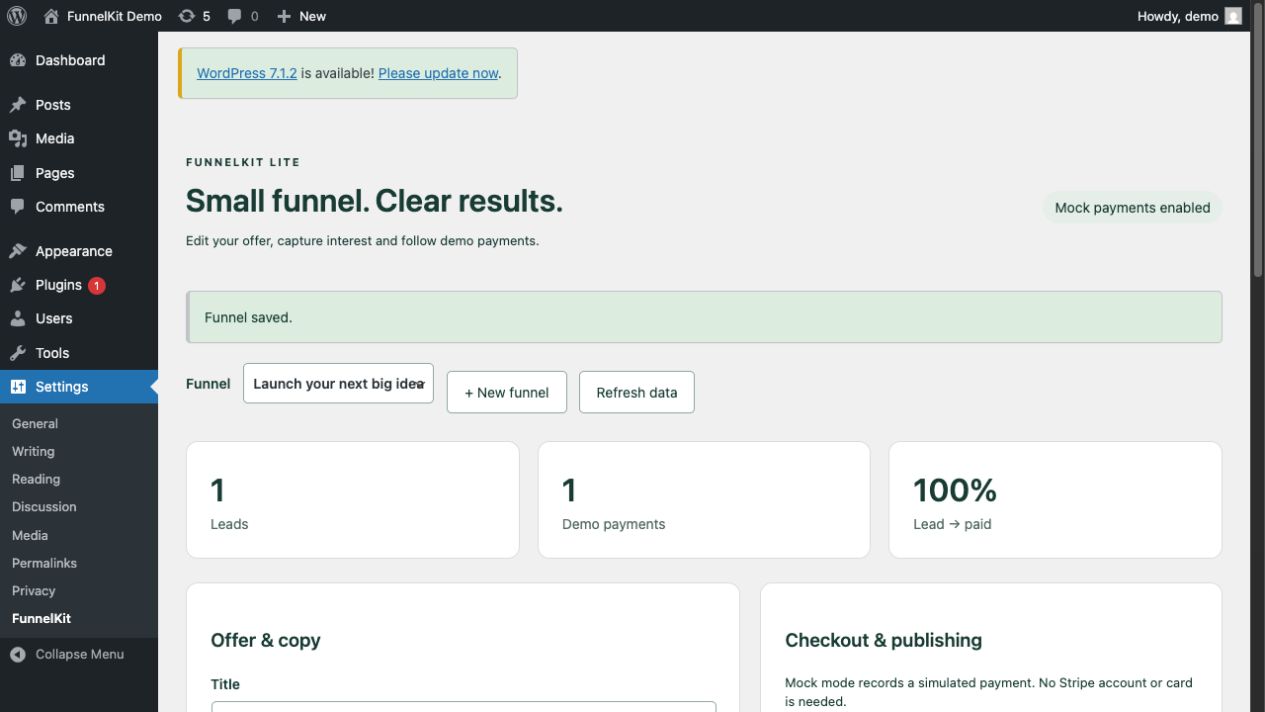Click the Checkout & publishing heading
Screen dimensions: 1265x712
tap(883, 640)
